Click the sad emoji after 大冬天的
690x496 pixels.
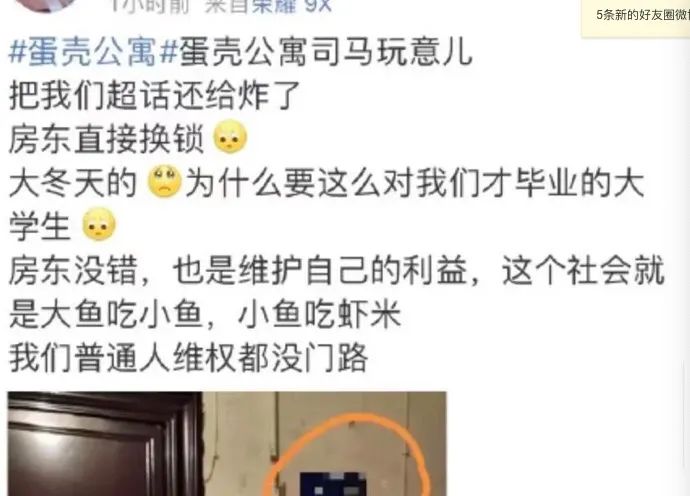pyautogui.click(x=164, y=181)
